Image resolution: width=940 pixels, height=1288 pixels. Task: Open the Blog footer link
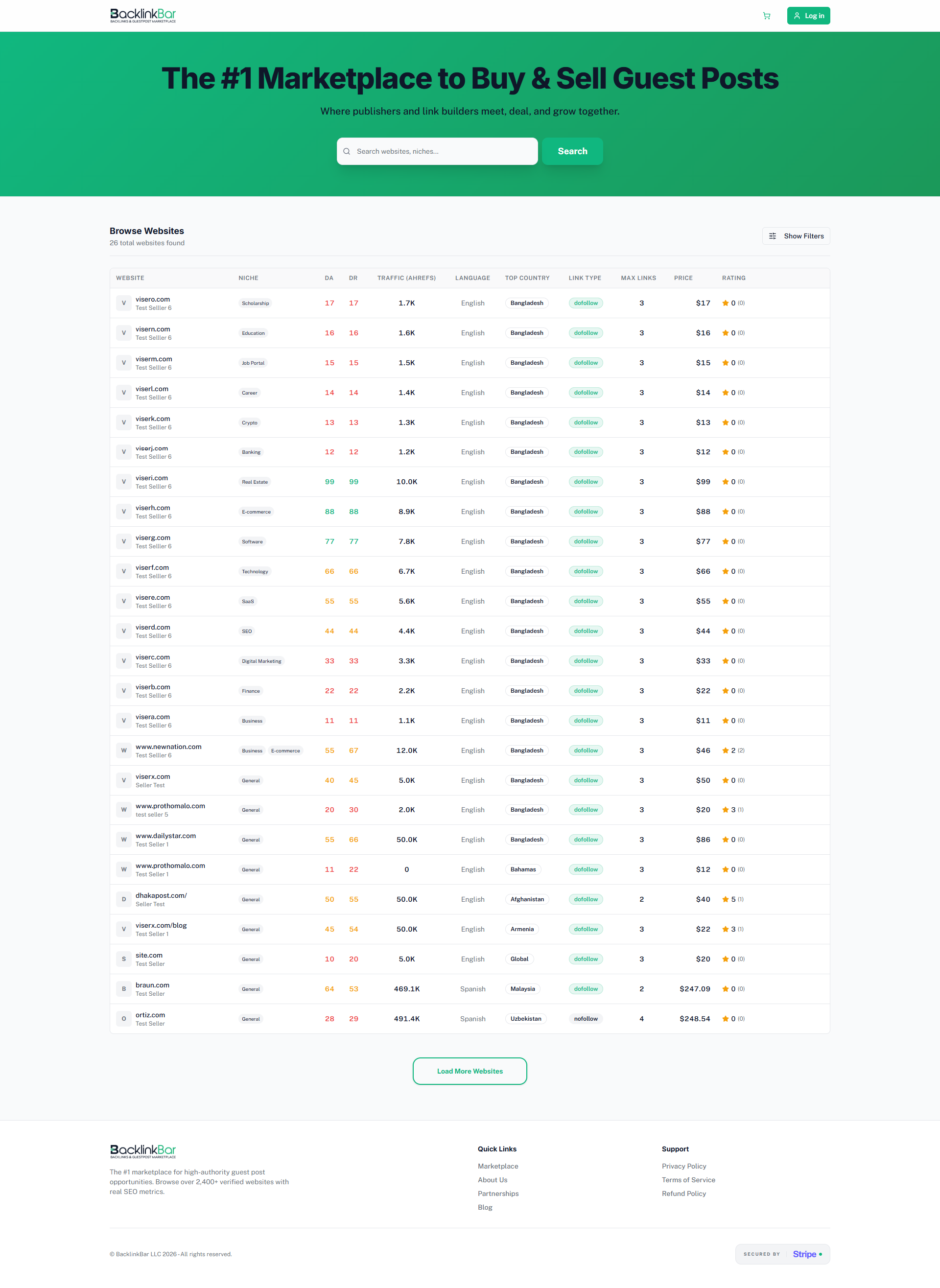pos(485,1207)
